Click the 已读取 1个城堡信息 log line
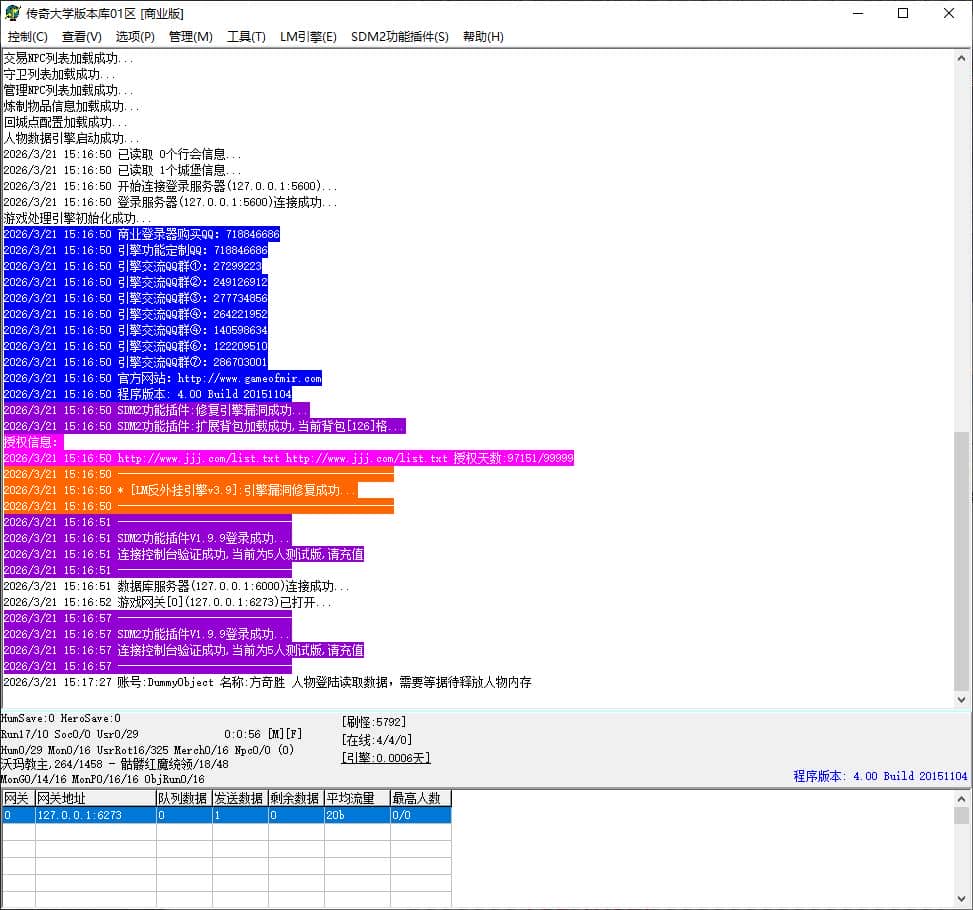This screenshot has height=910, width=973. click(122, 170)
